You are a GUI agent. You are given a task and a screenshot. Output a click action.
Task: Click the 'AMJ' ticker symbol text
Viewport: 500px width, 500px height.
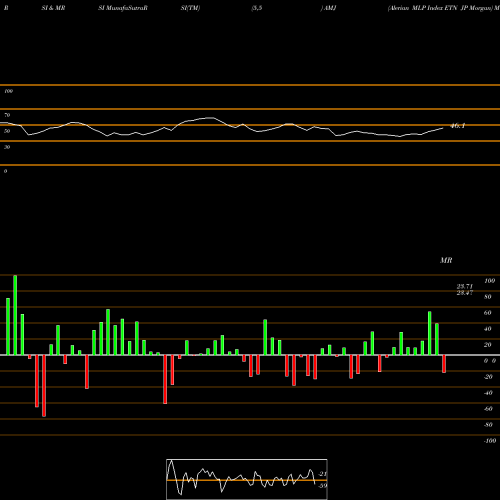pos(329,8)
